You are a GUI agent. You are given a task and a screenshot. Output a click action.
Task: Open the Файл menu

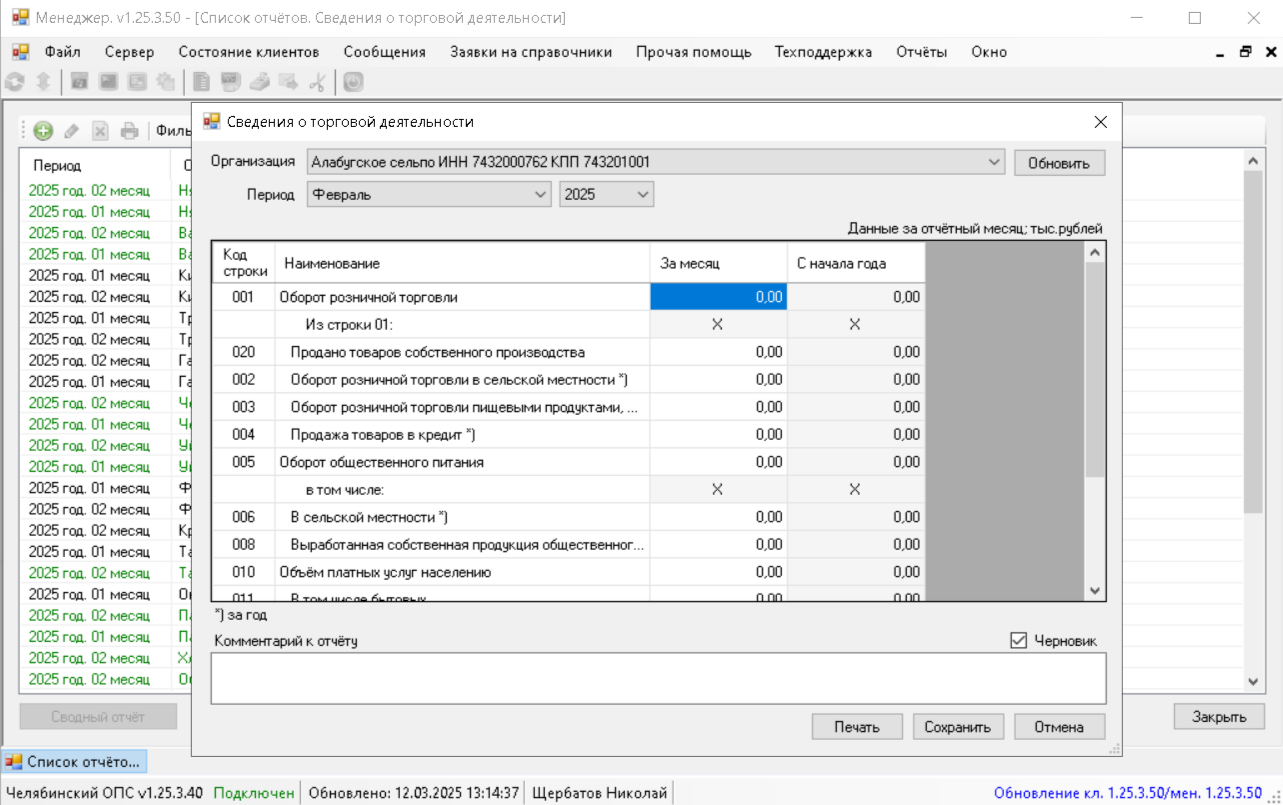pos(62,52)
